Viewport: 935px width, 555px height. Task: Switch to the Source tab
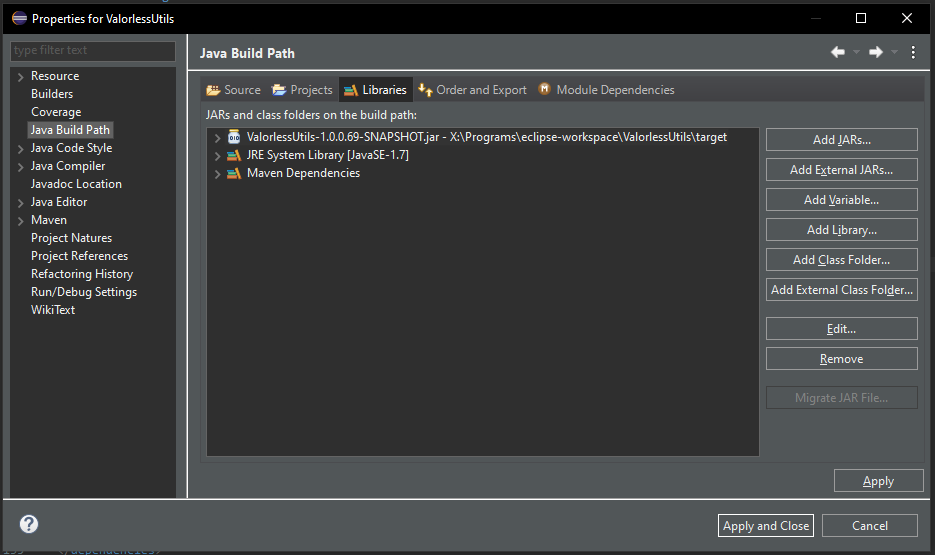click(x=234, y=90)
